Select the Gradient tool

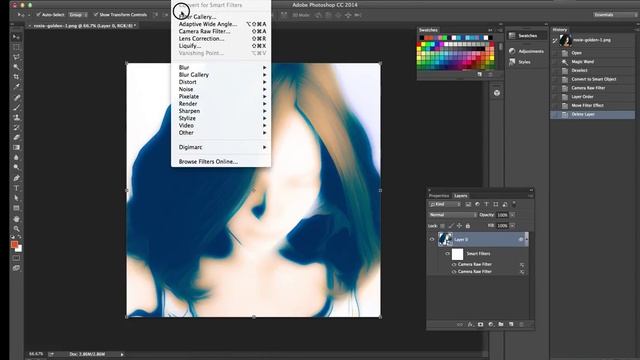click(16, 147)
